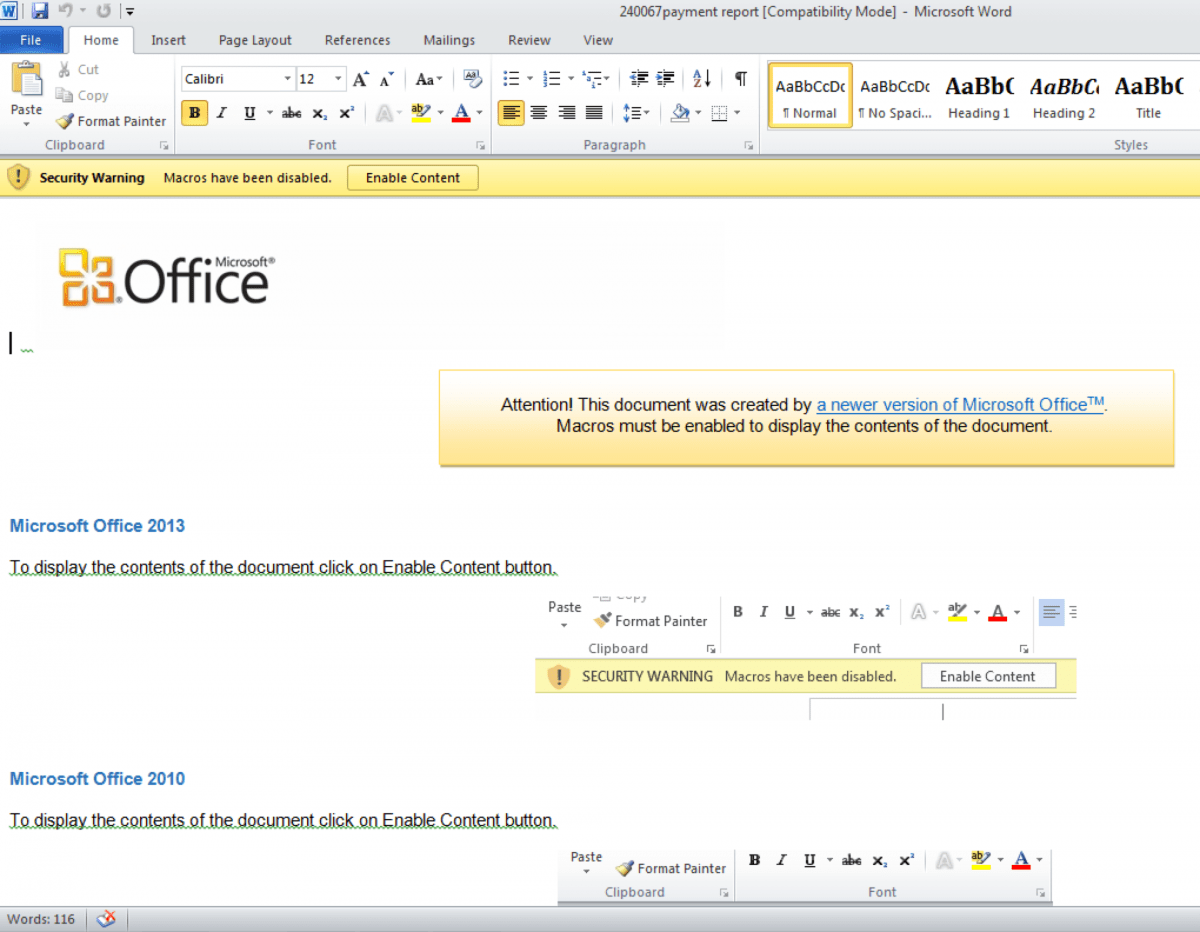Click the Copy command in Clipboard group
Image resolution: width=1200 pixels, height=932 pixels.
coord(82,95)
